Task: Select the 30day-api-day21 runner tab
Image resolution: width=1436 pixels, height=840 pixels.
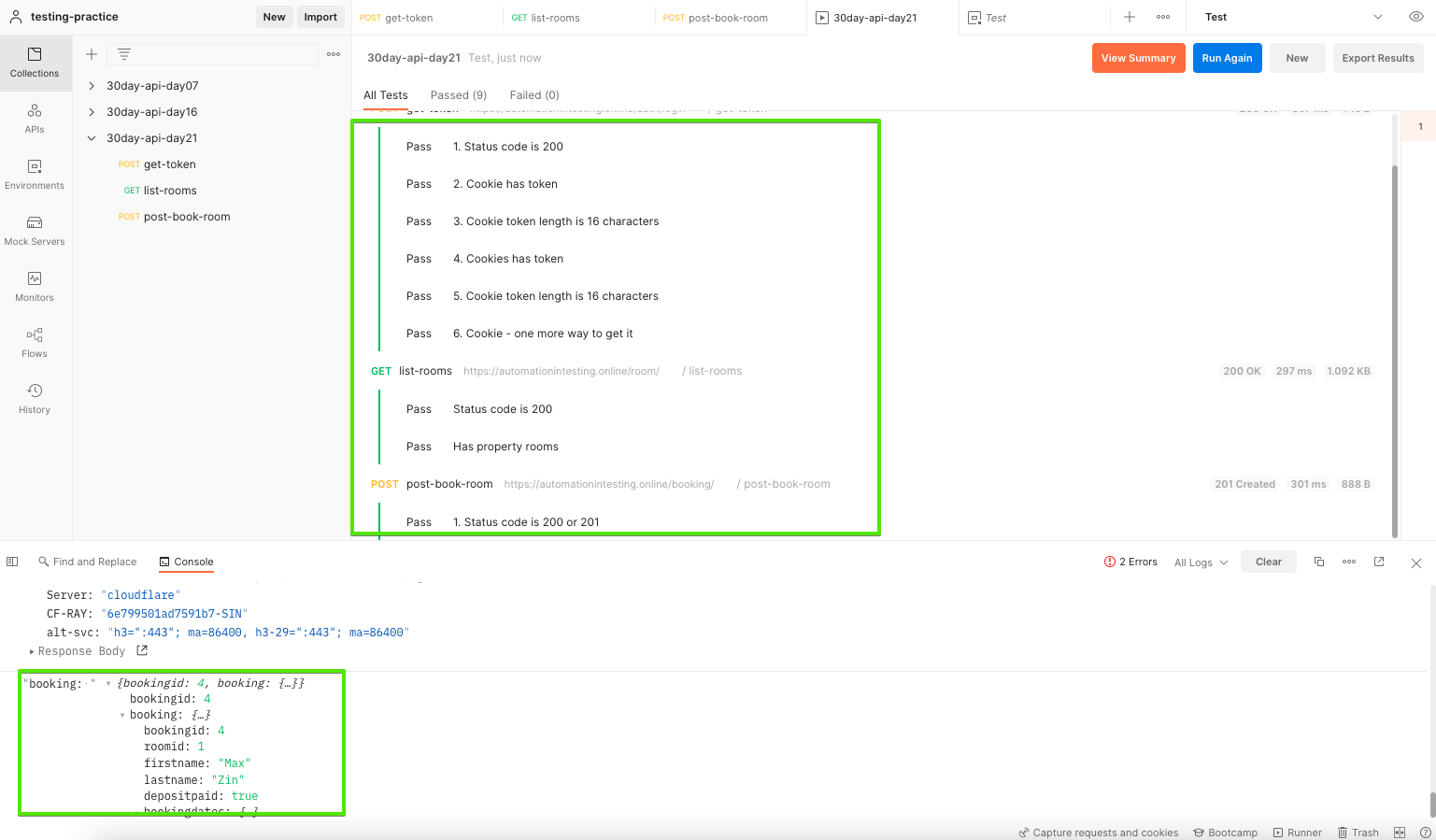Action: 882,17
